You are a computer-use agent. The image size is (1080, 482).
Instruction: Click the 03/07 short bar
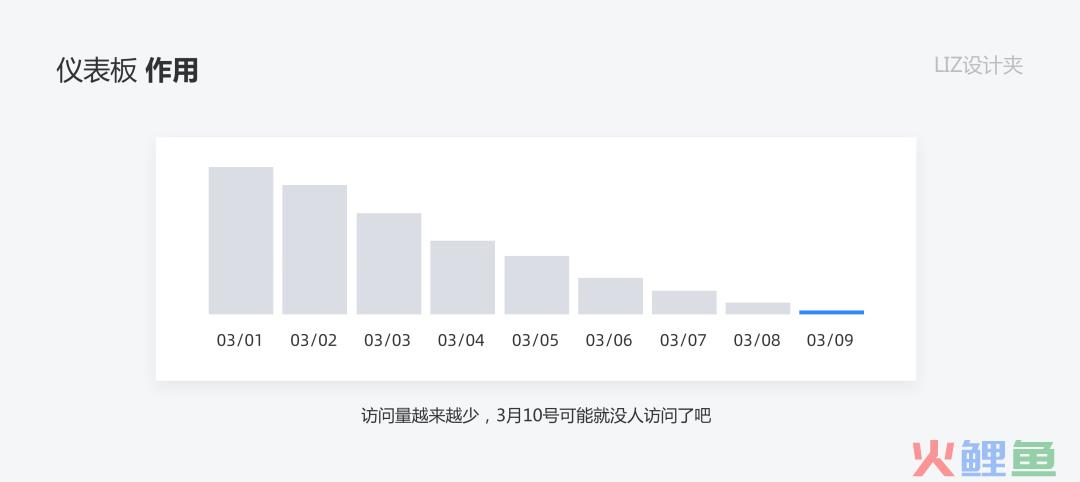tap(684, 302)
